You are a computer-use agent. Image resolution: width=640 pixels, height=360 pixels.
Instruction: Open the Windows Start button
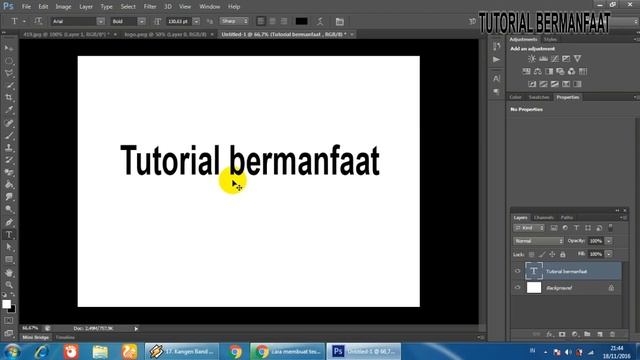click(12, 351)
